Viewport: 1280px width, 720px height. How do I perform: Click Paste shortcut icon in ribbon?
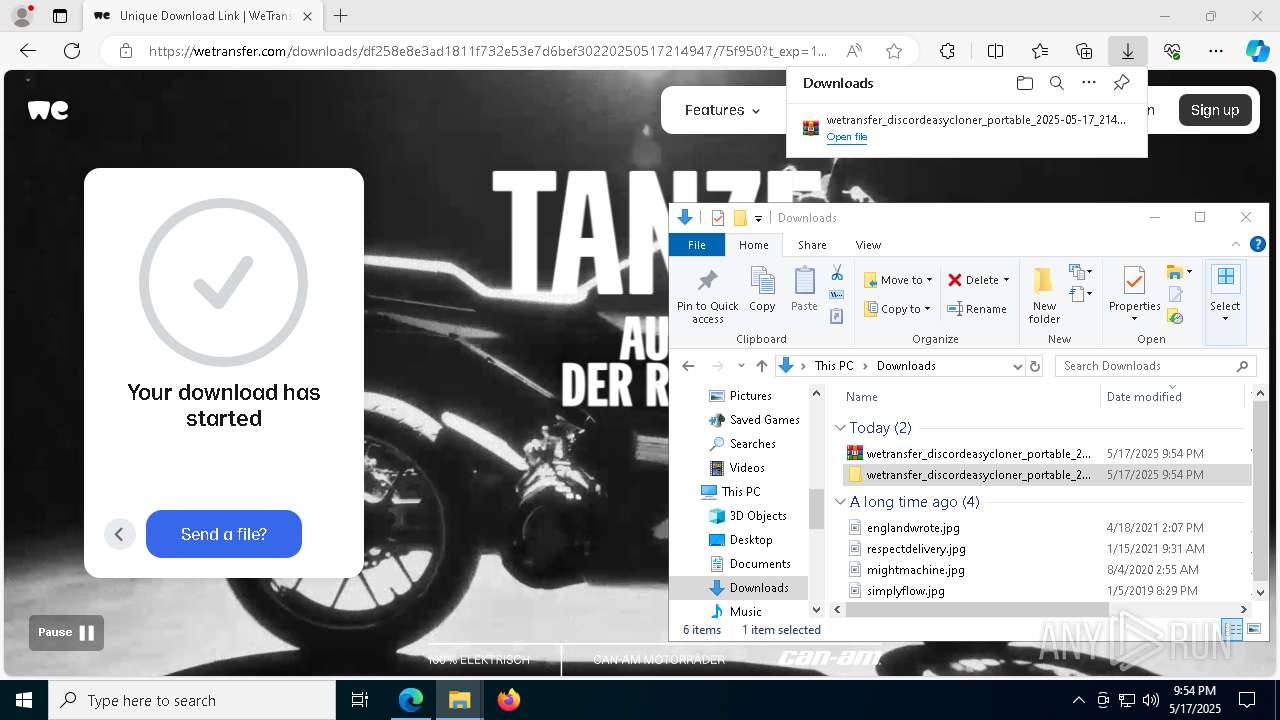pos(837,316)
